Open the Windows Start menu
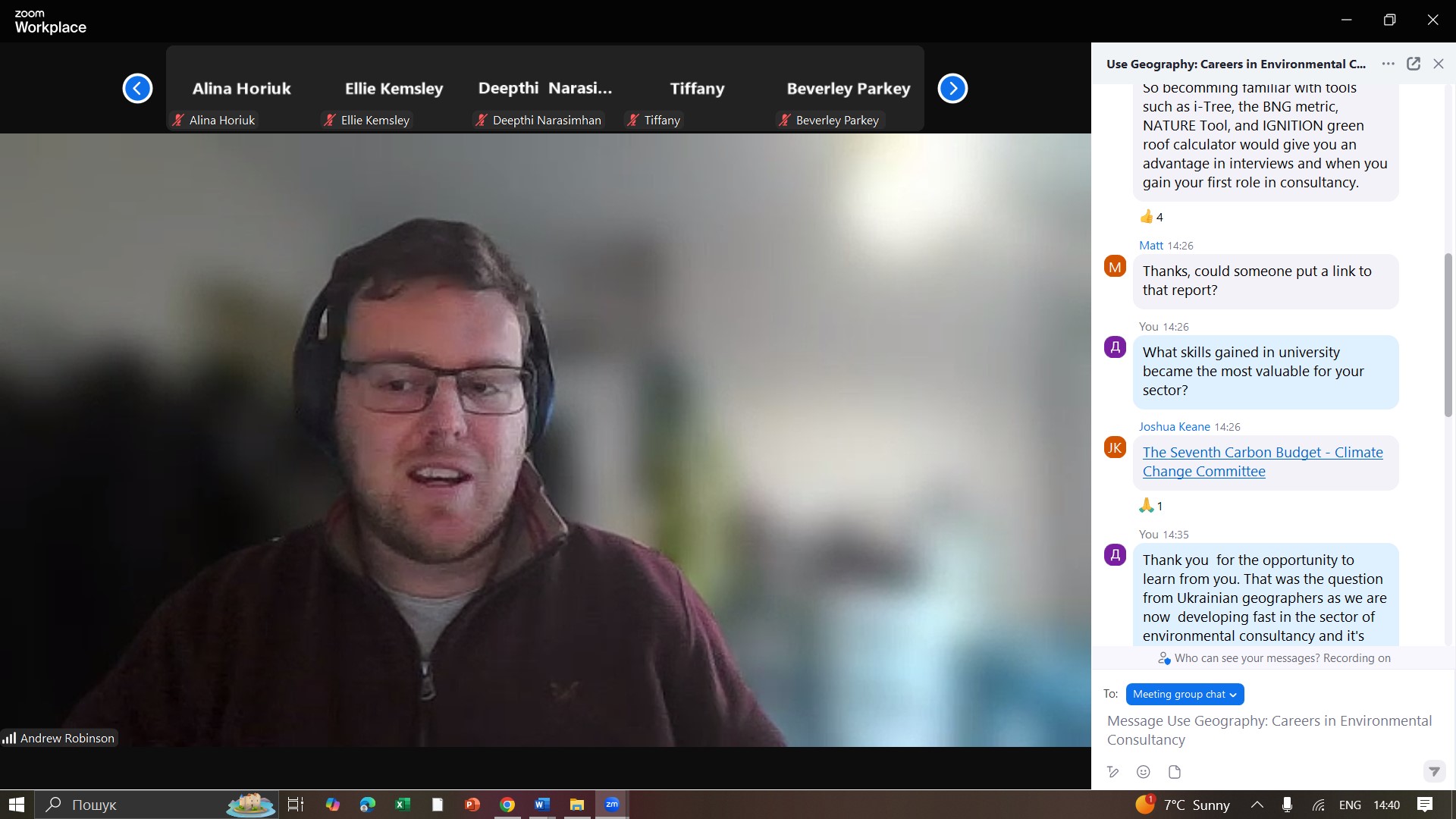The height and width of the screenshot is (819, 1456). pyautogui.click(x=17, y=805)
